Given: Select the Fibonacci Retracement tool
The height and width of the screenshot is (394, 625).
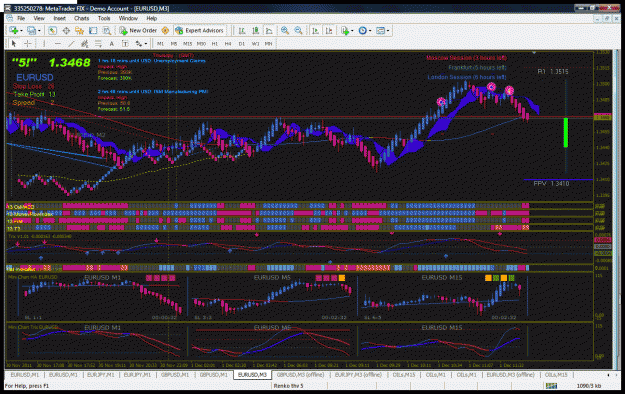Looking at the screenshot, I should 98,43.
